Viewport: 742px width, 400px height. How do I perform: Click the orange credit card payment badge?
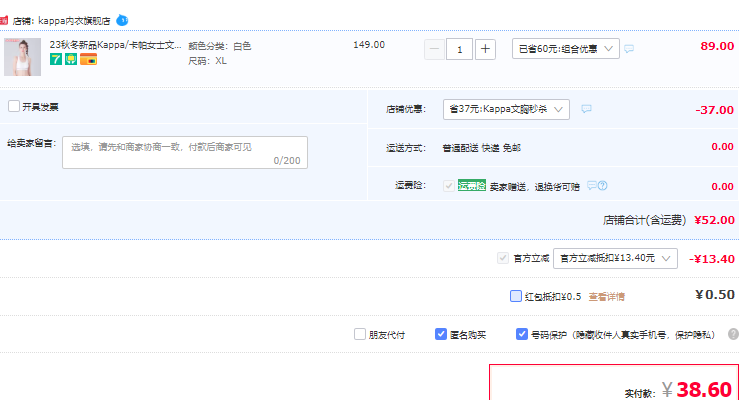click(x=88, y=59)
